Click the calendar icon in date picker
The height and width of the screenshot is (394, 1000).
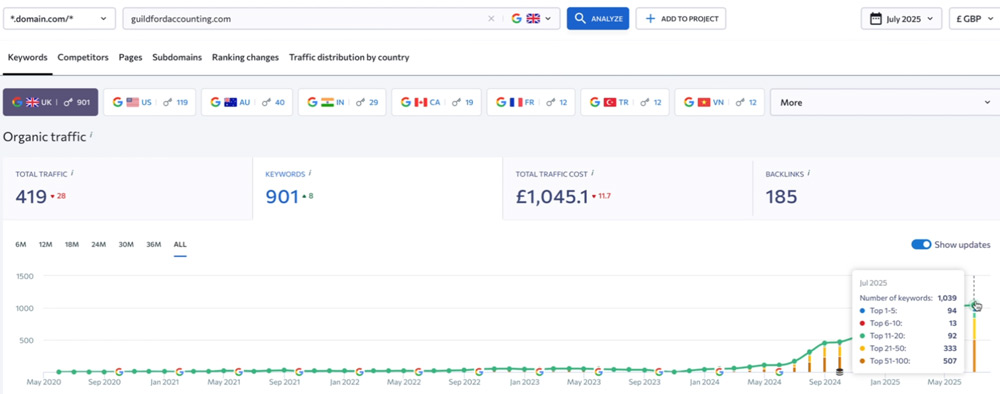coord(876,18)
